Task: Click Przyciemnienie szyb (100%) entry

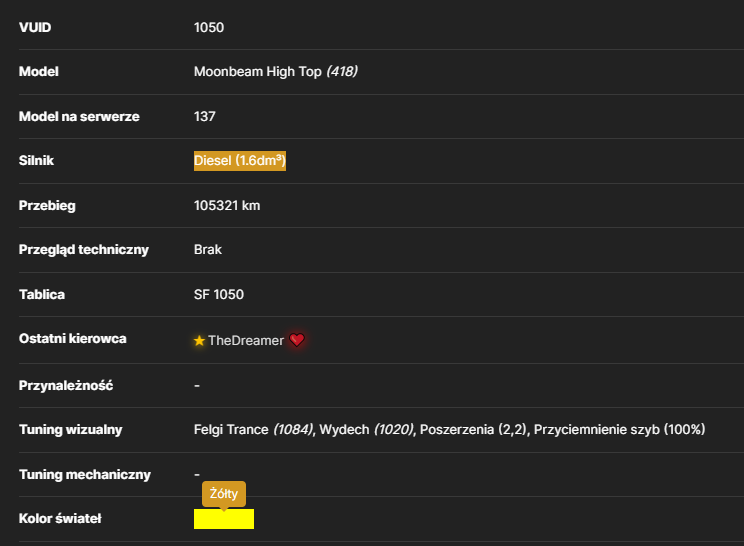Action: (619, 430)
